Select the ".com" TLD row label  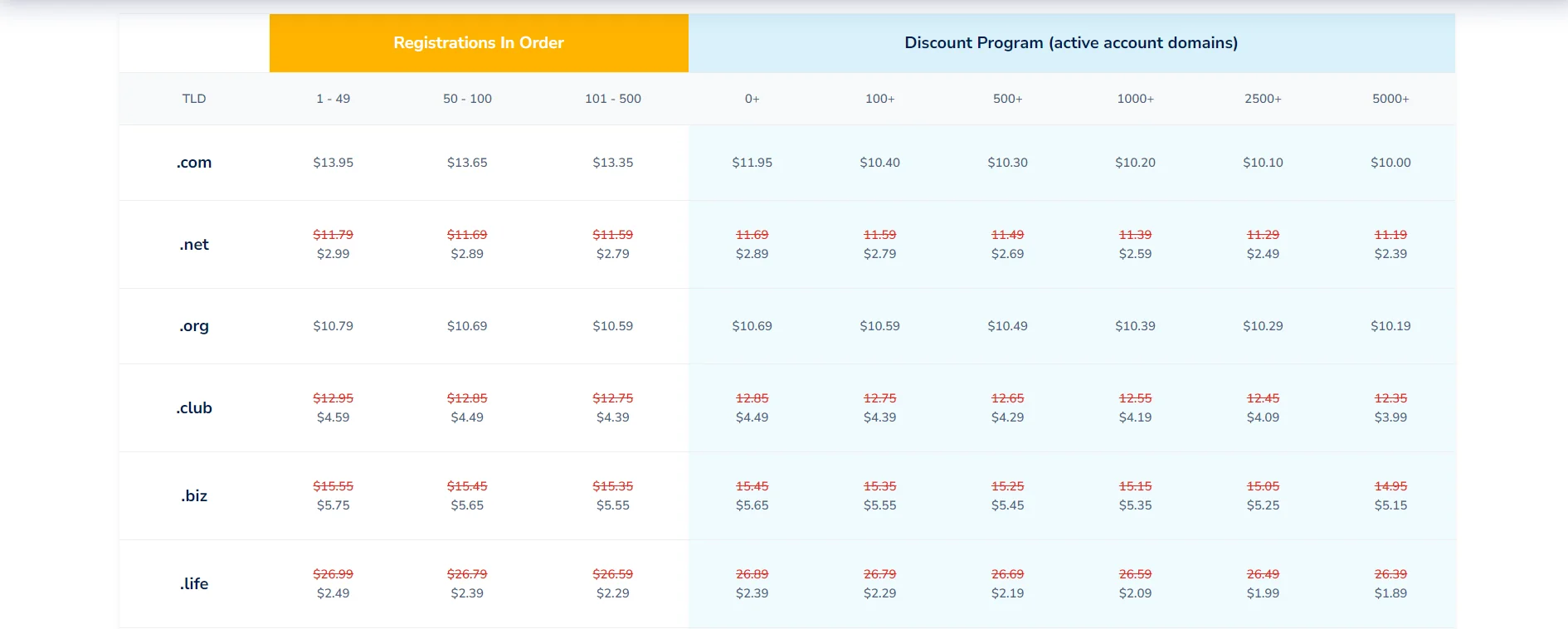pos(194,163)
